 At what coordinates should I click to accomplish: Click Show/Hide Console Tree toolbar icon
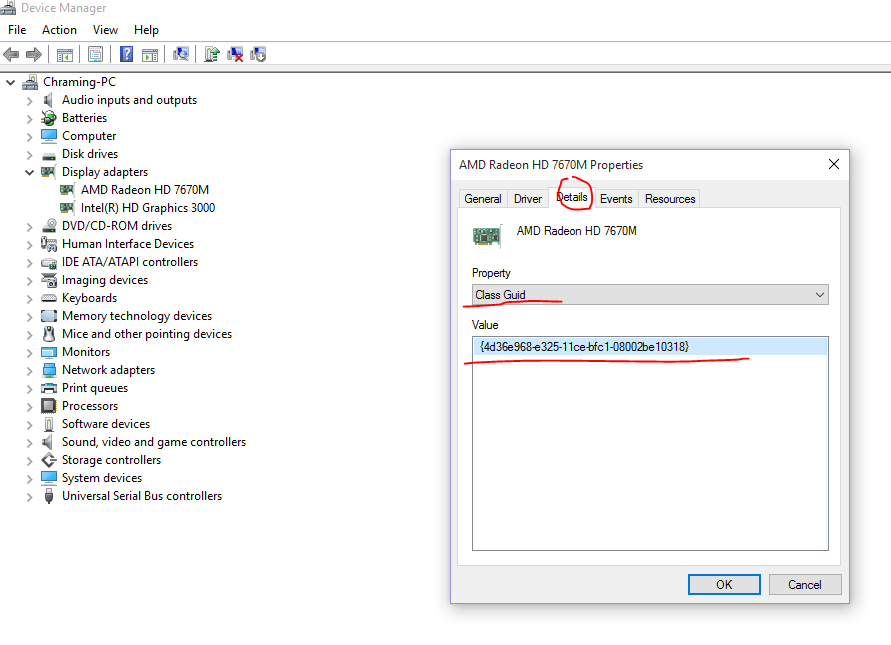[65, 55]
